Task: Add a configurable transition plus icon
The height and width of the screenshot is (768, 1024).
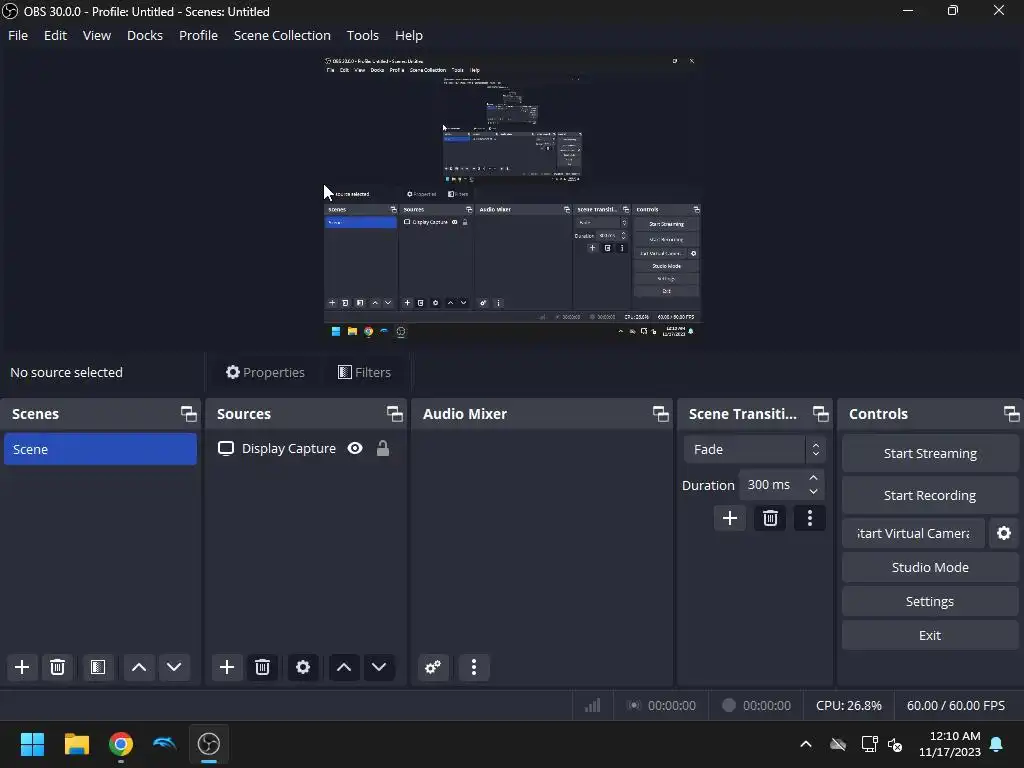Action: (730, 518)
